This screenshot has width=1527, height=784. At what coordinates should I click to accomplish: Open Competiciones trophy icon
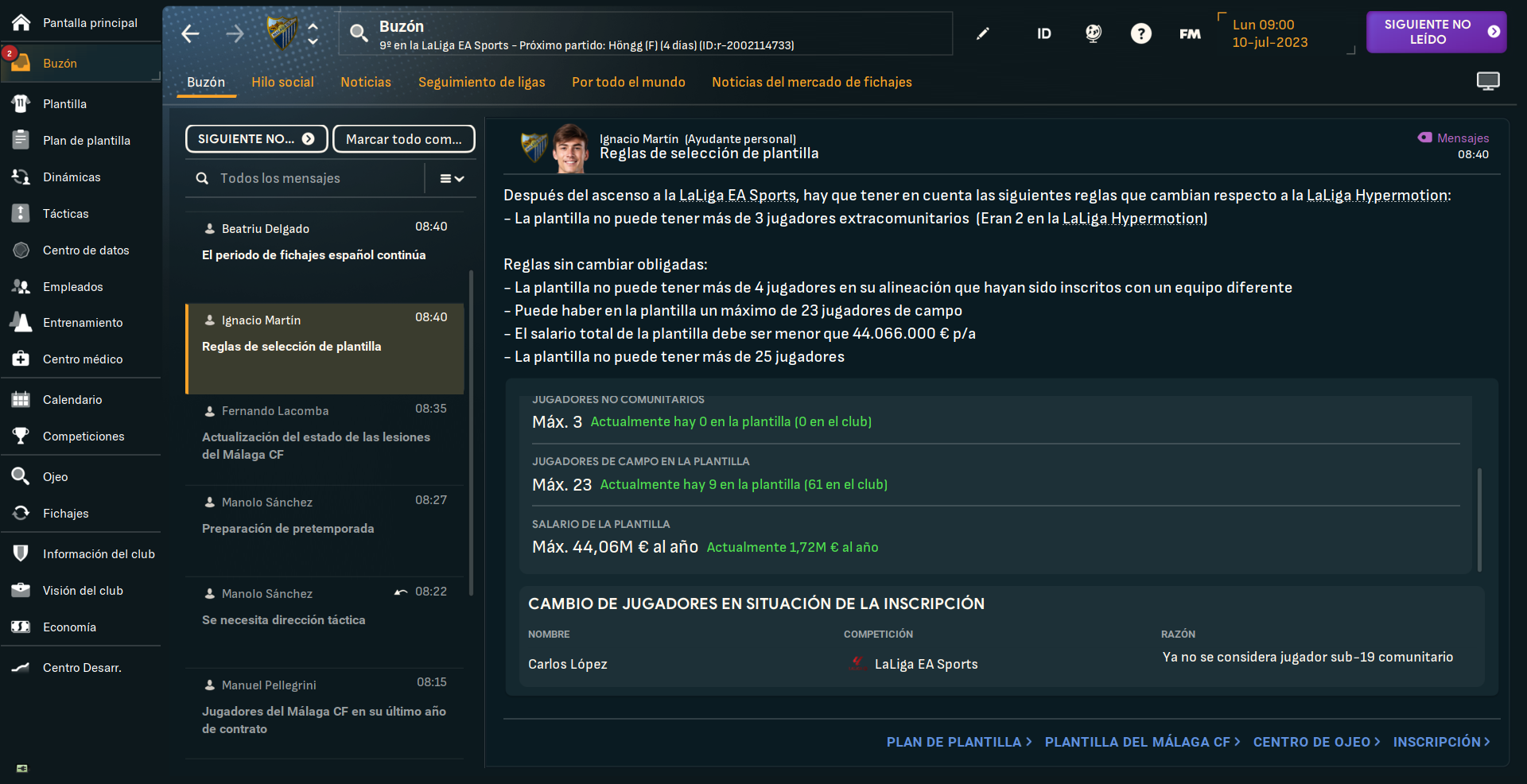[21, 436]
